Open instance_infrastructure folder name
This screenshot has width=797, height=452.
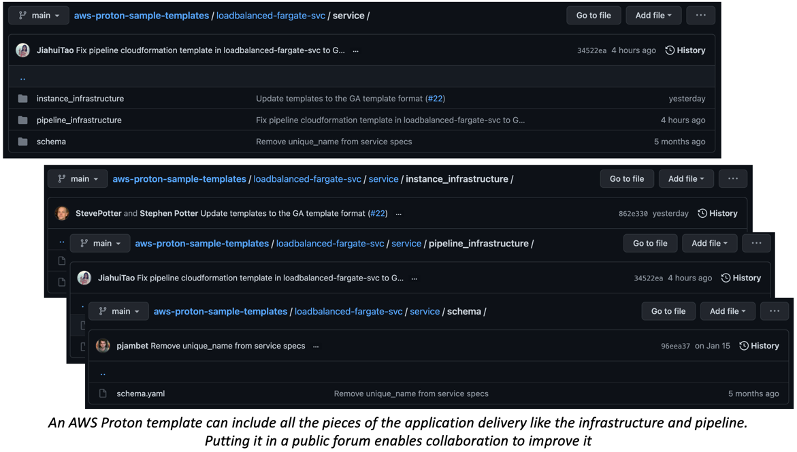tap(80, 99)
